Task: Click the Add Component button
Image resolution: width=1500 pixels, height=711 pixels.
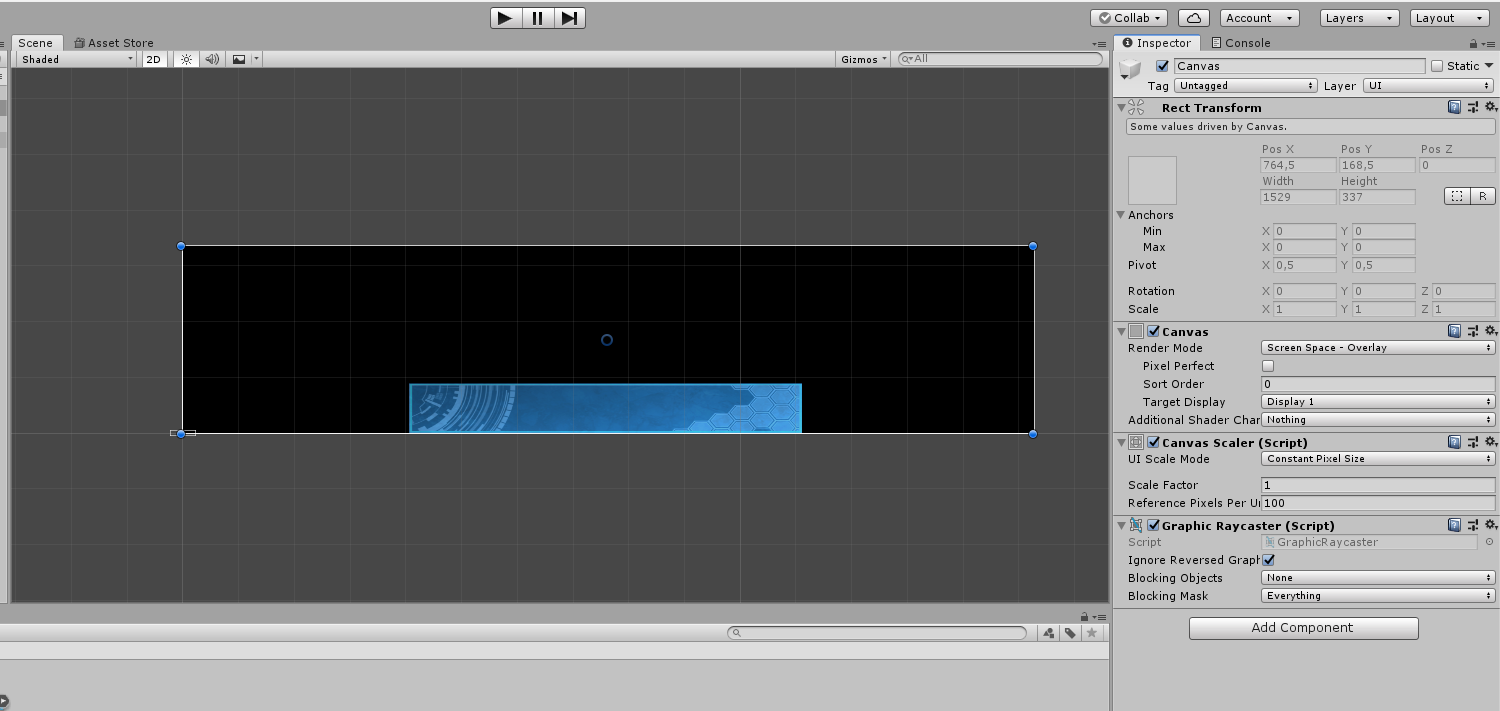Action: click(1303, 628)
